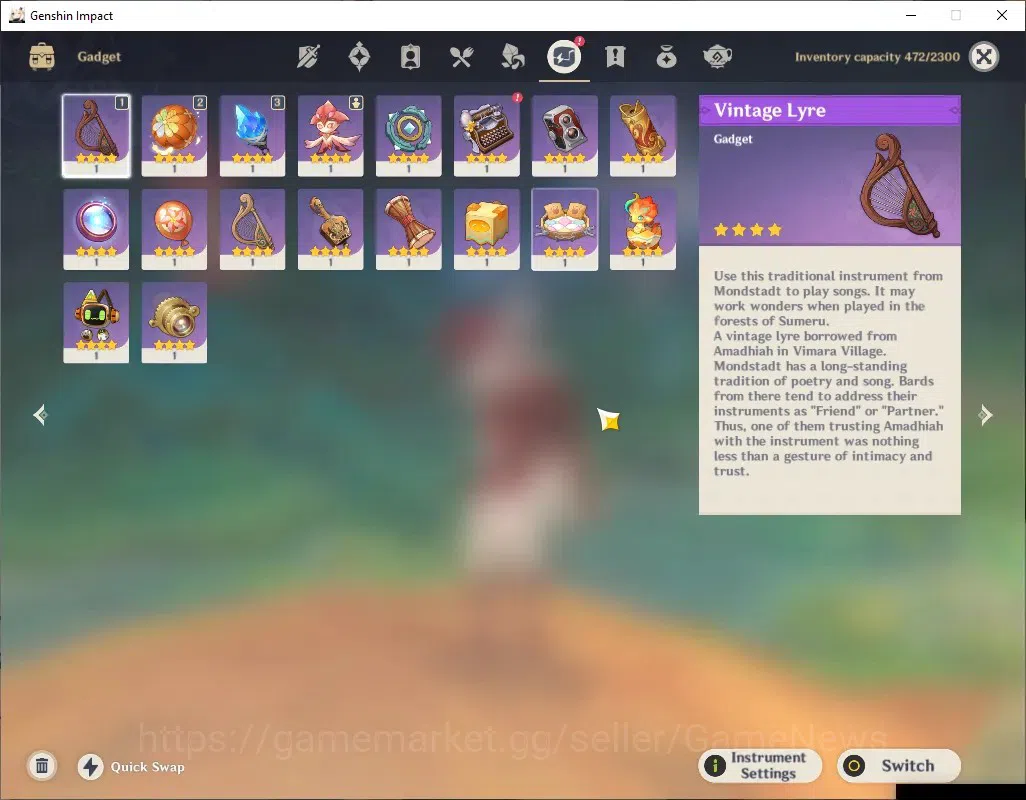Select the red hourglass drum gadget
1026x800 pixels.
408,230
